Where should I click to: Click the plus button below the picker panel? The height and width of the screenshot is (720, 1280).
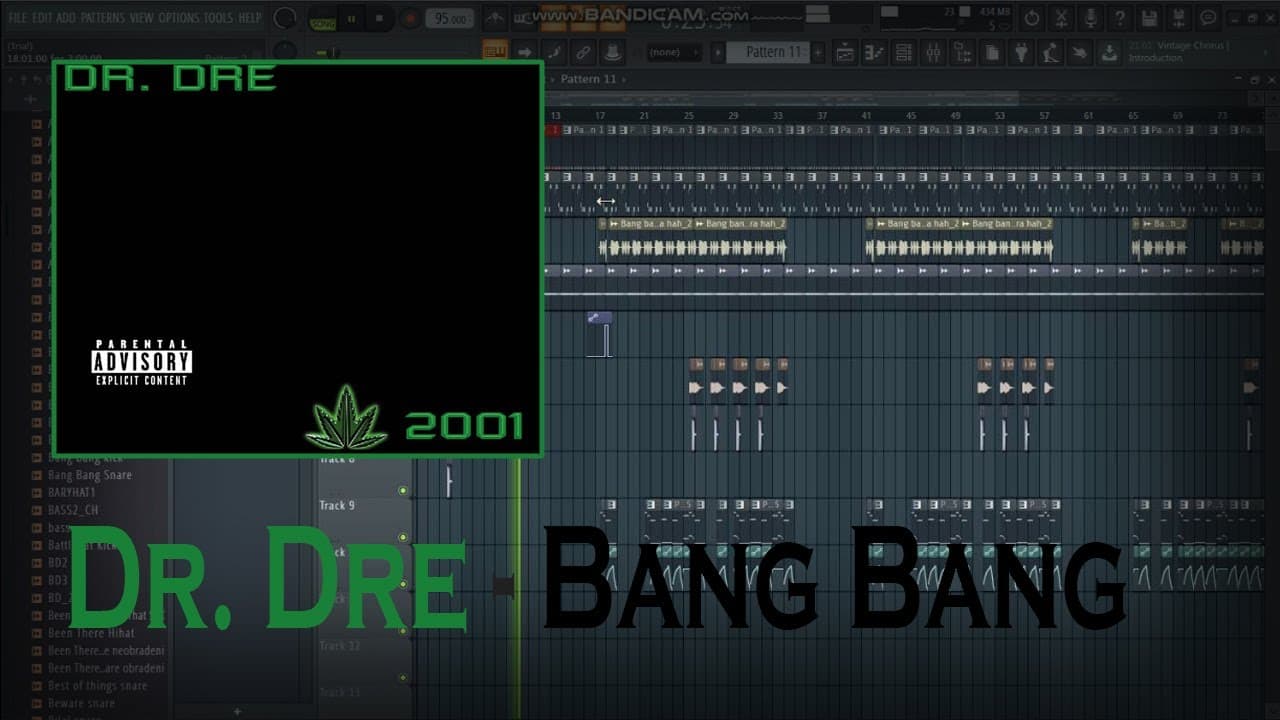pyautogui.click(x=237, y=711)
